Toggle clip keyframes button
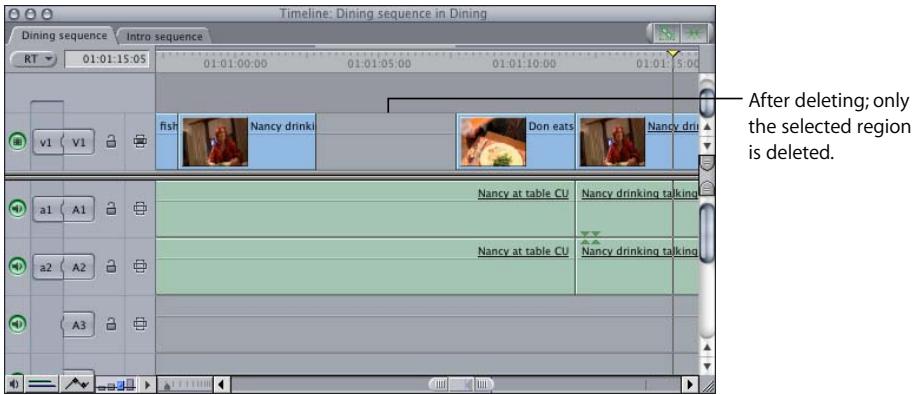 click(41, 384)
